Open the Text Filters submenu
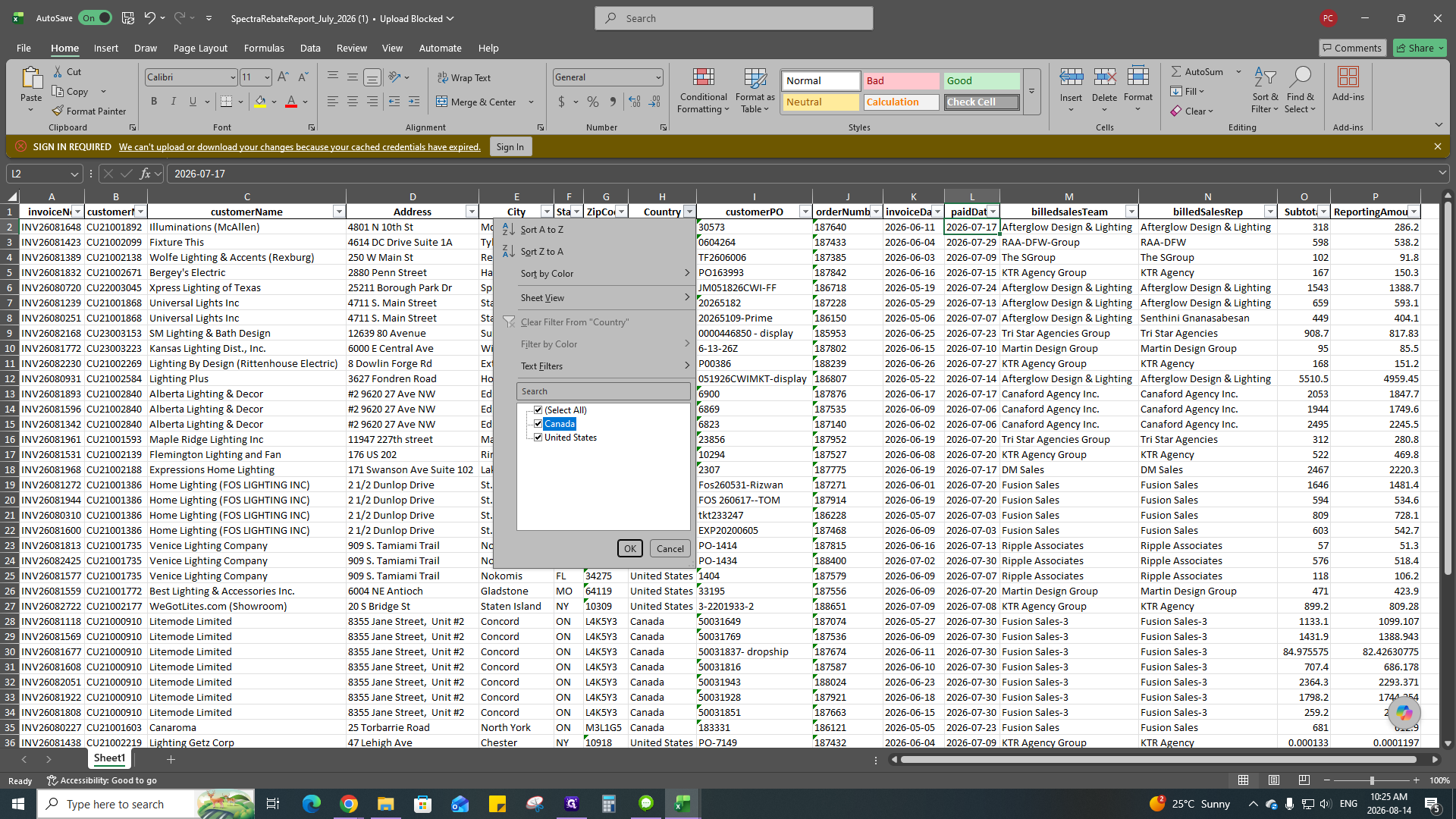Image resolution: width=1456 pixels, height=819 pixels. point(595,366)
